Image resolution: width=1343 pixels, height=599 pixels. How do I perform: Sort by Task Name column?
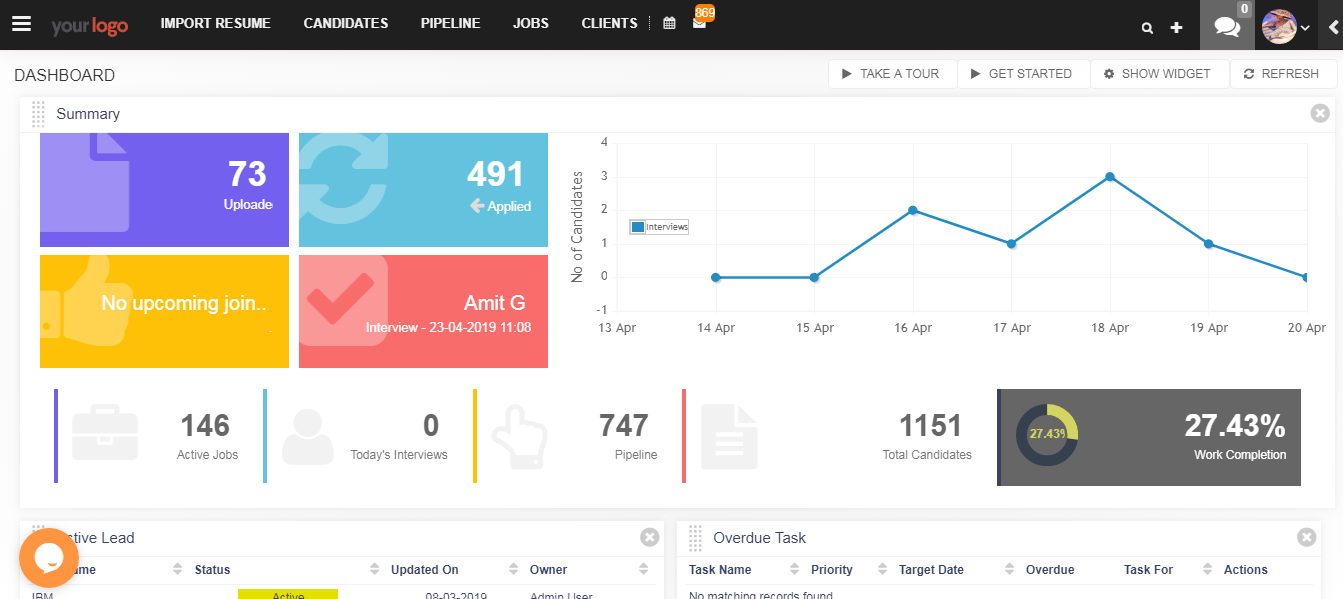click(743, 570)
